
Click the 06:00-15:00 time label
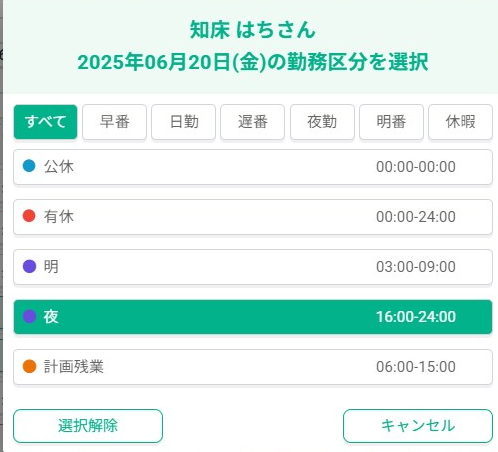(416, 367)
